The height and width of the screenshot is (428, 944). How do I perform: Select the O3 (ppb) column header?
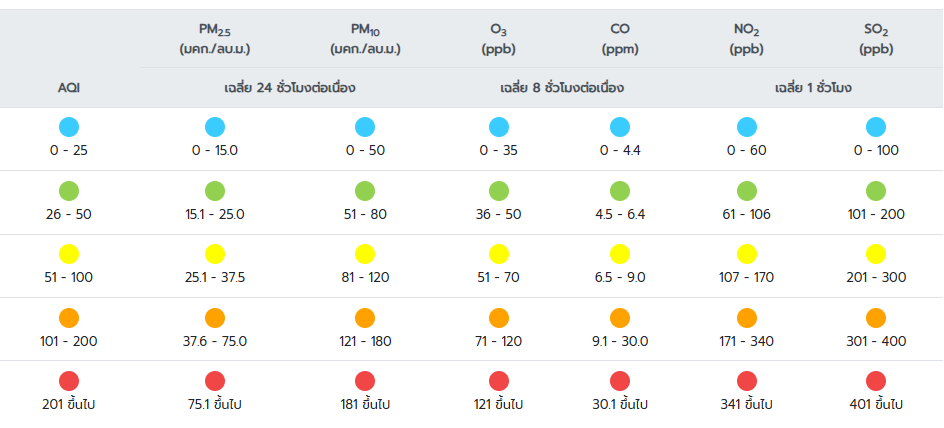tap(498, 38)
